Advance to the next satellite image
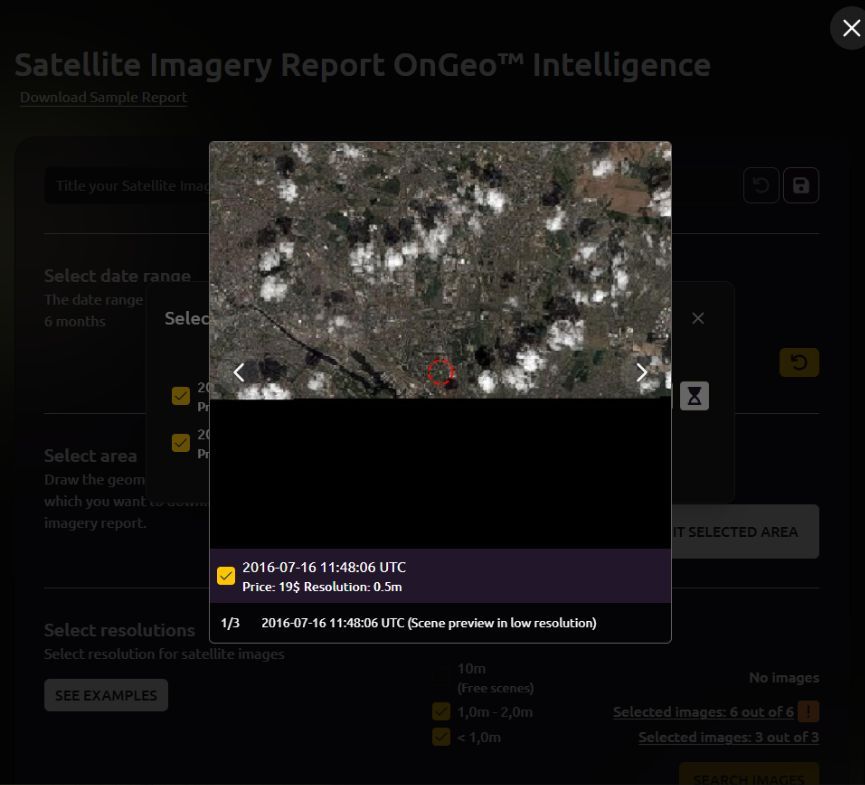The image size is (865, 785). [641, 372]
